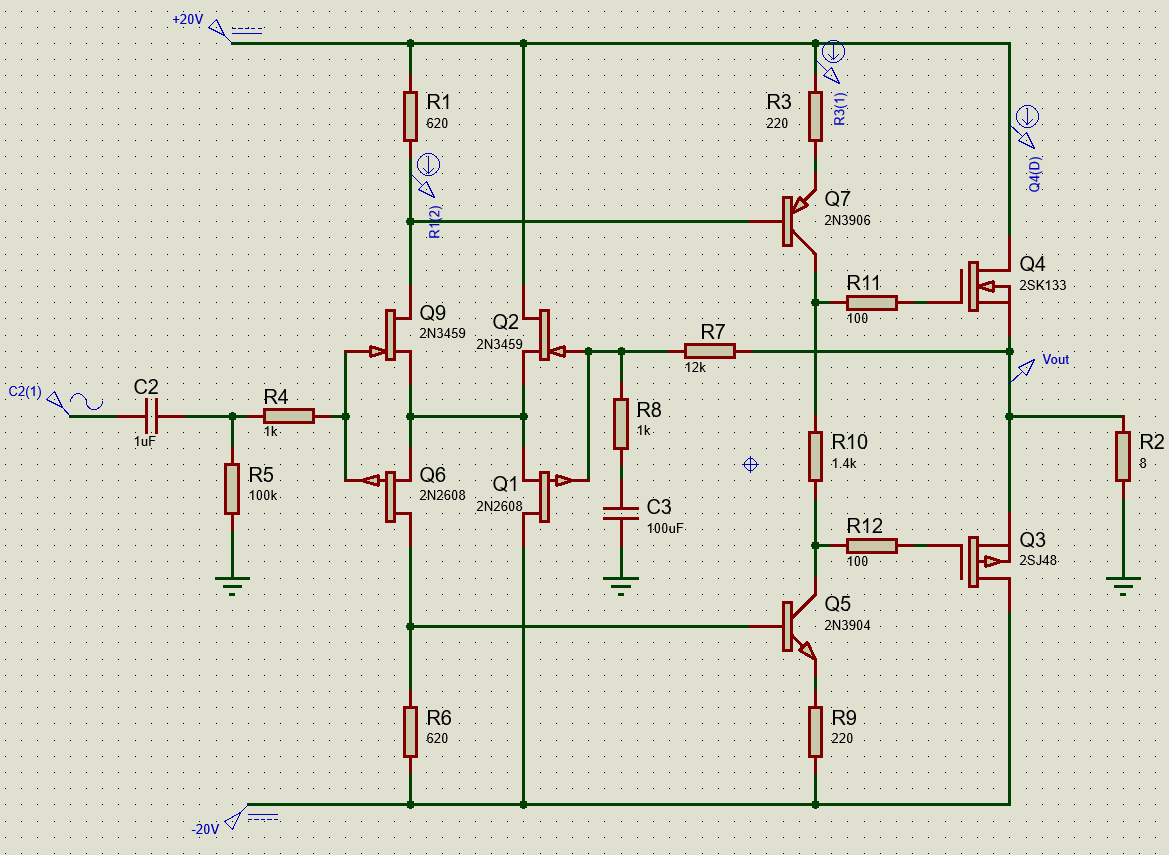Select resistor R9 220 body

pyautogui.click(x=815, y=732)
